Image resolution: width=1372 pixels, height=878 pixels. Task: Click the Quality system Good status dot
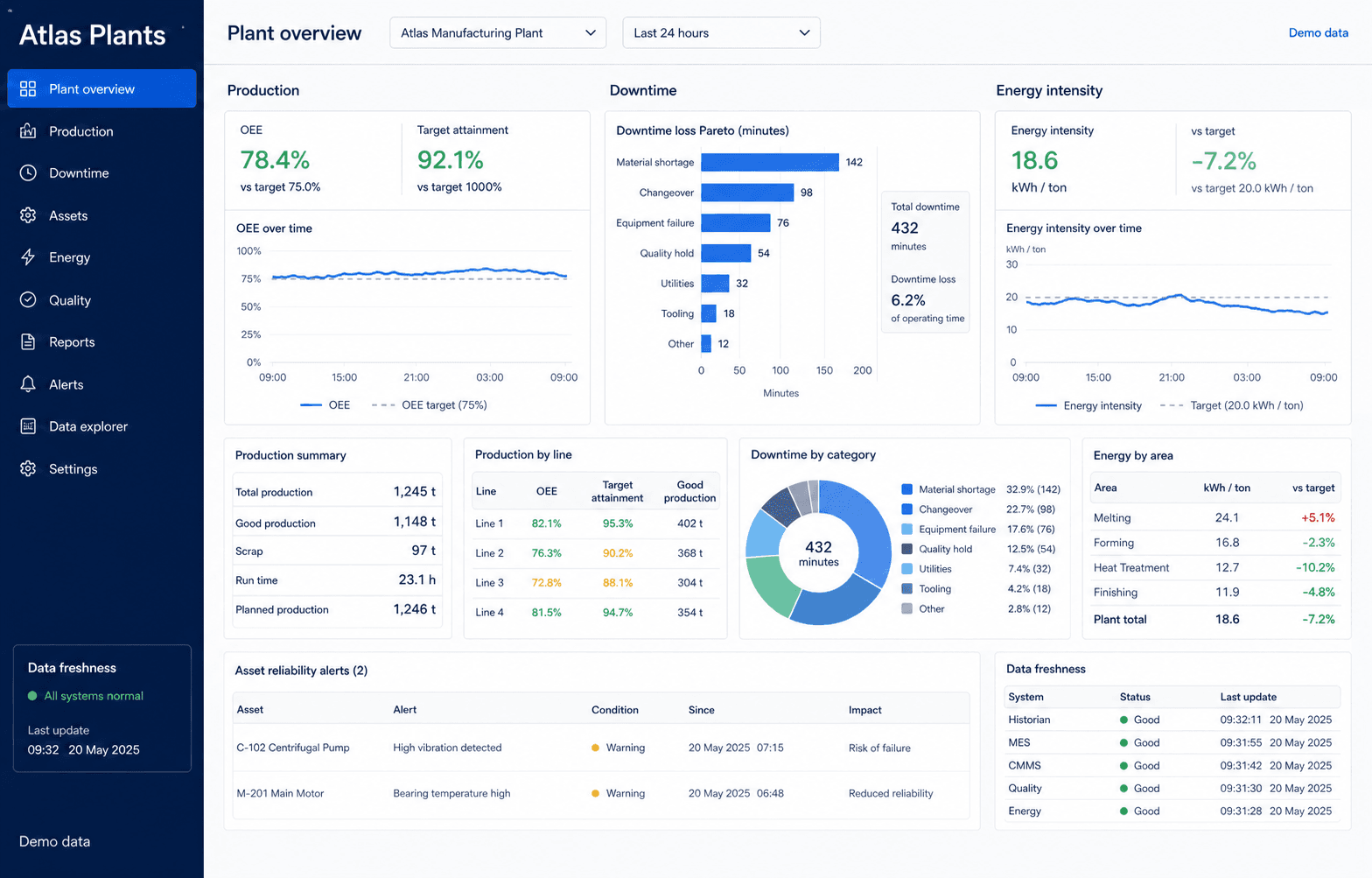tap(1123, 788)
